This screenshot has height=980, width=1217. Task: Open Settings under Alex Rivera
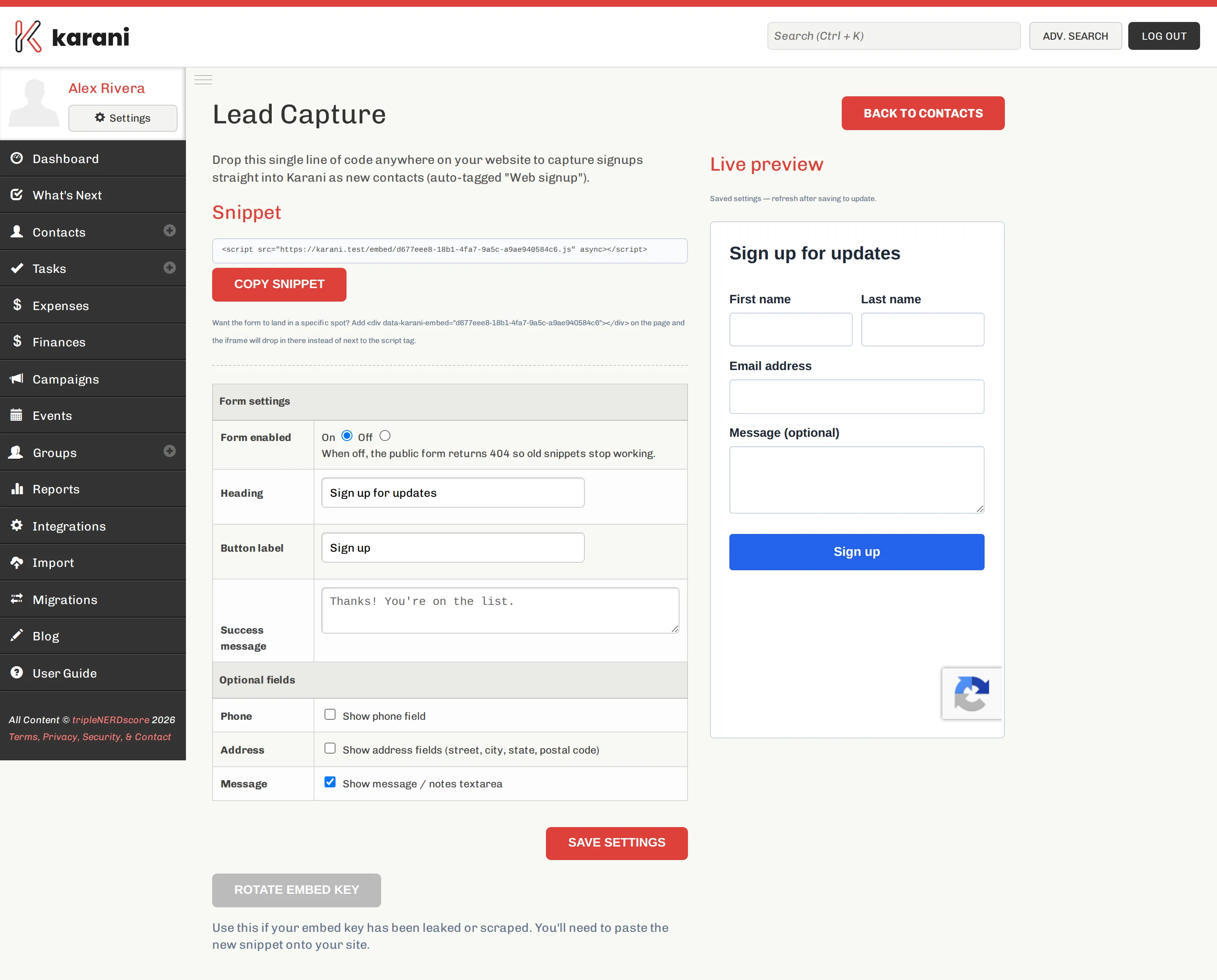[123, 118]
